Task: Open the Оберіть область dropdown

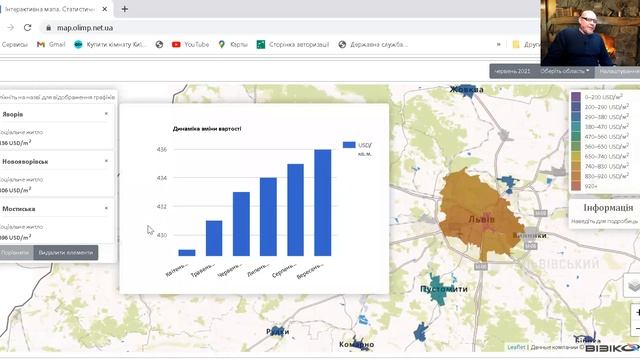Action: point(564,71)
